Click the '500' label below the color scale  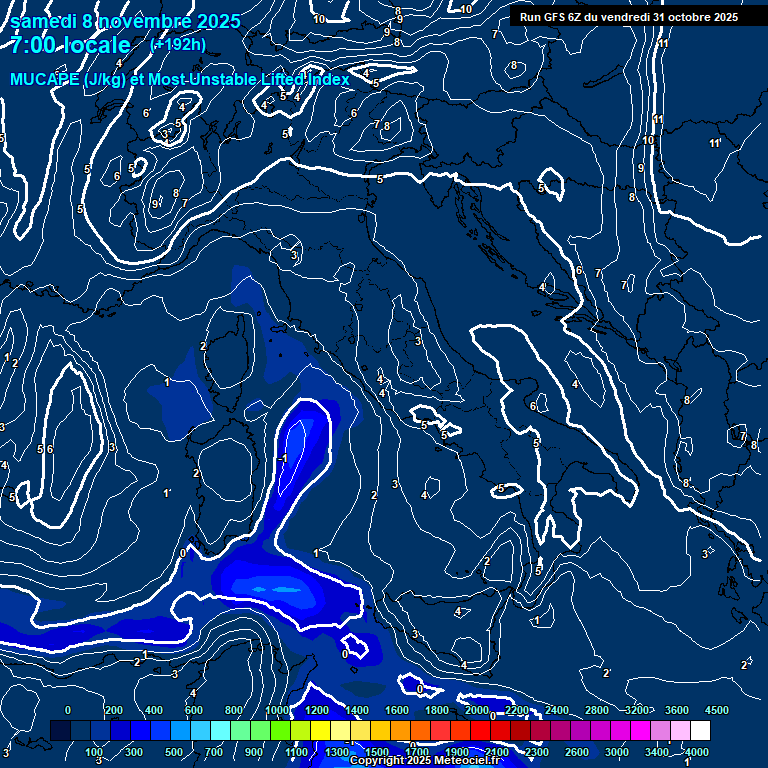click(174, 752)
